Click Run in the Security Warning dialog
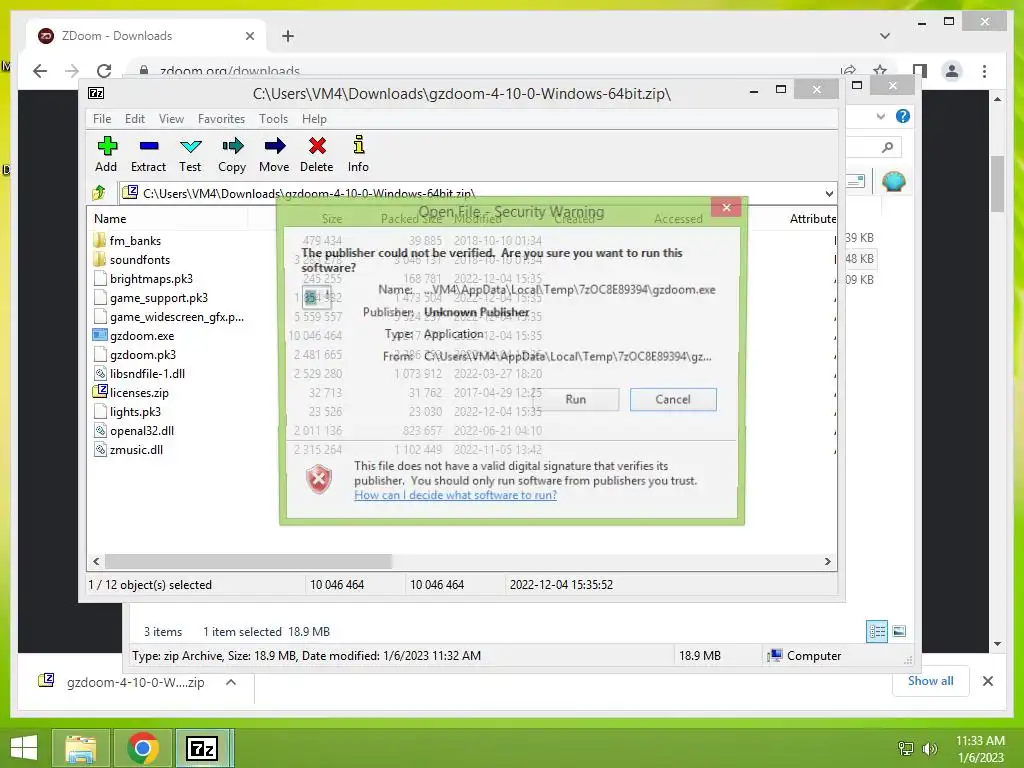Image resolution: width=1024 pixels, height=768 pixels. (575, 399)
